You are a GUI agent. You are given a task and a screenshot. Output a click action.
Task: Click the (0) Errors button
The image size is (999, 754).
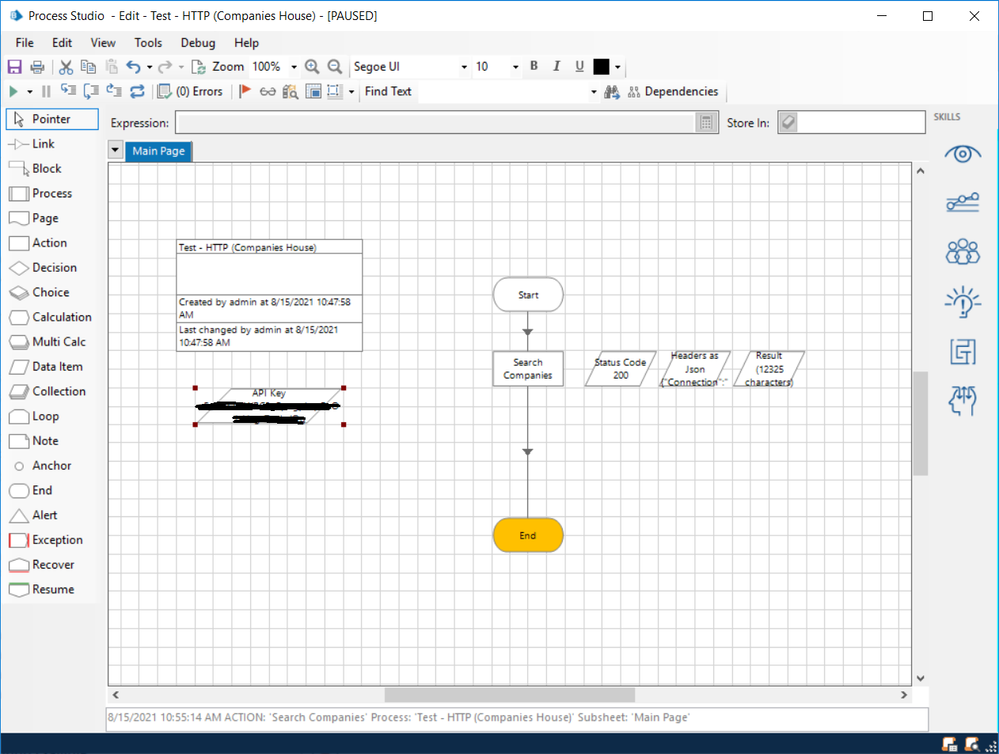point(191,92)
